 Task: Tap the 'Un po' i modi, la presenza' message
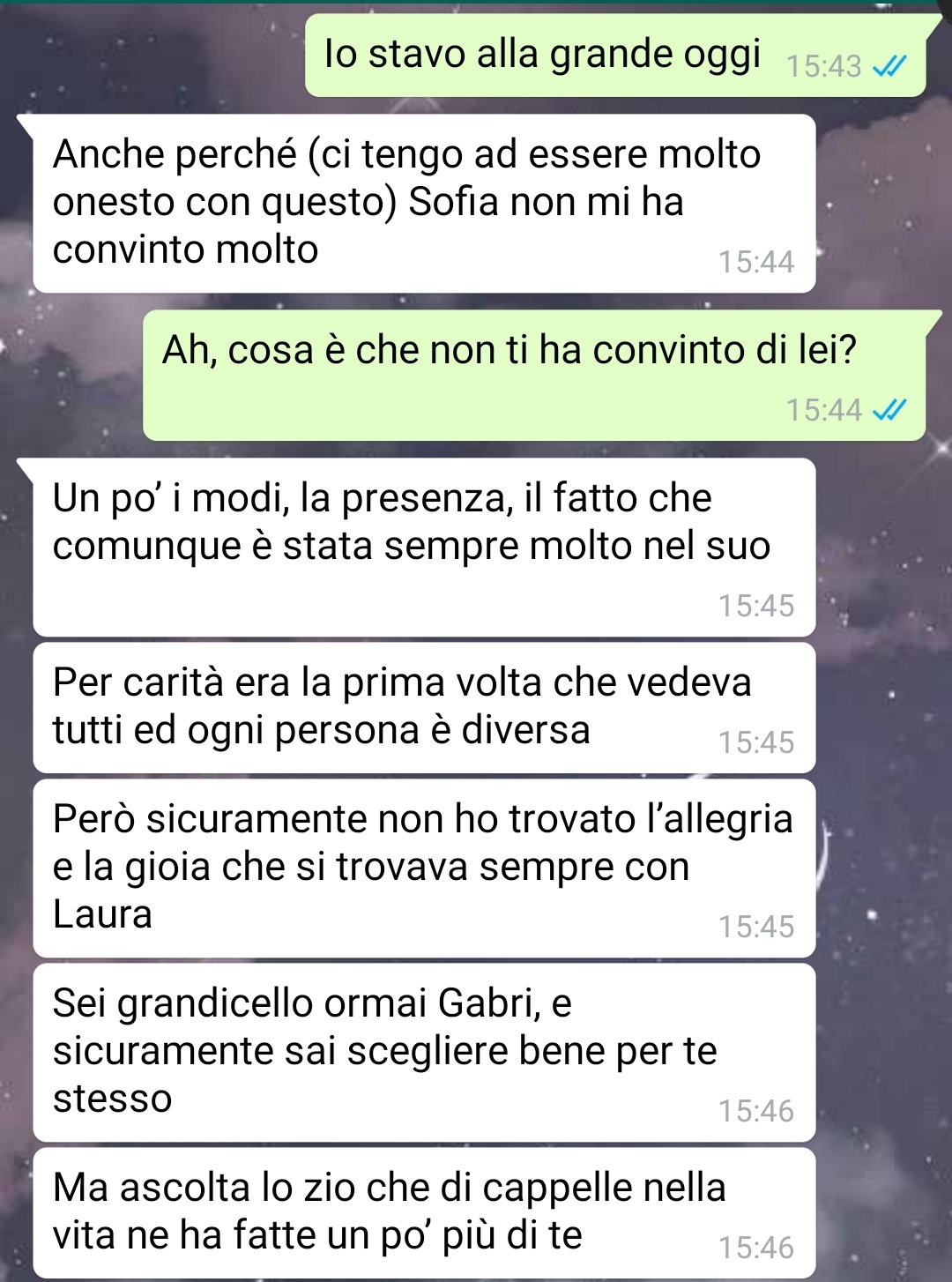click(424, 548)
